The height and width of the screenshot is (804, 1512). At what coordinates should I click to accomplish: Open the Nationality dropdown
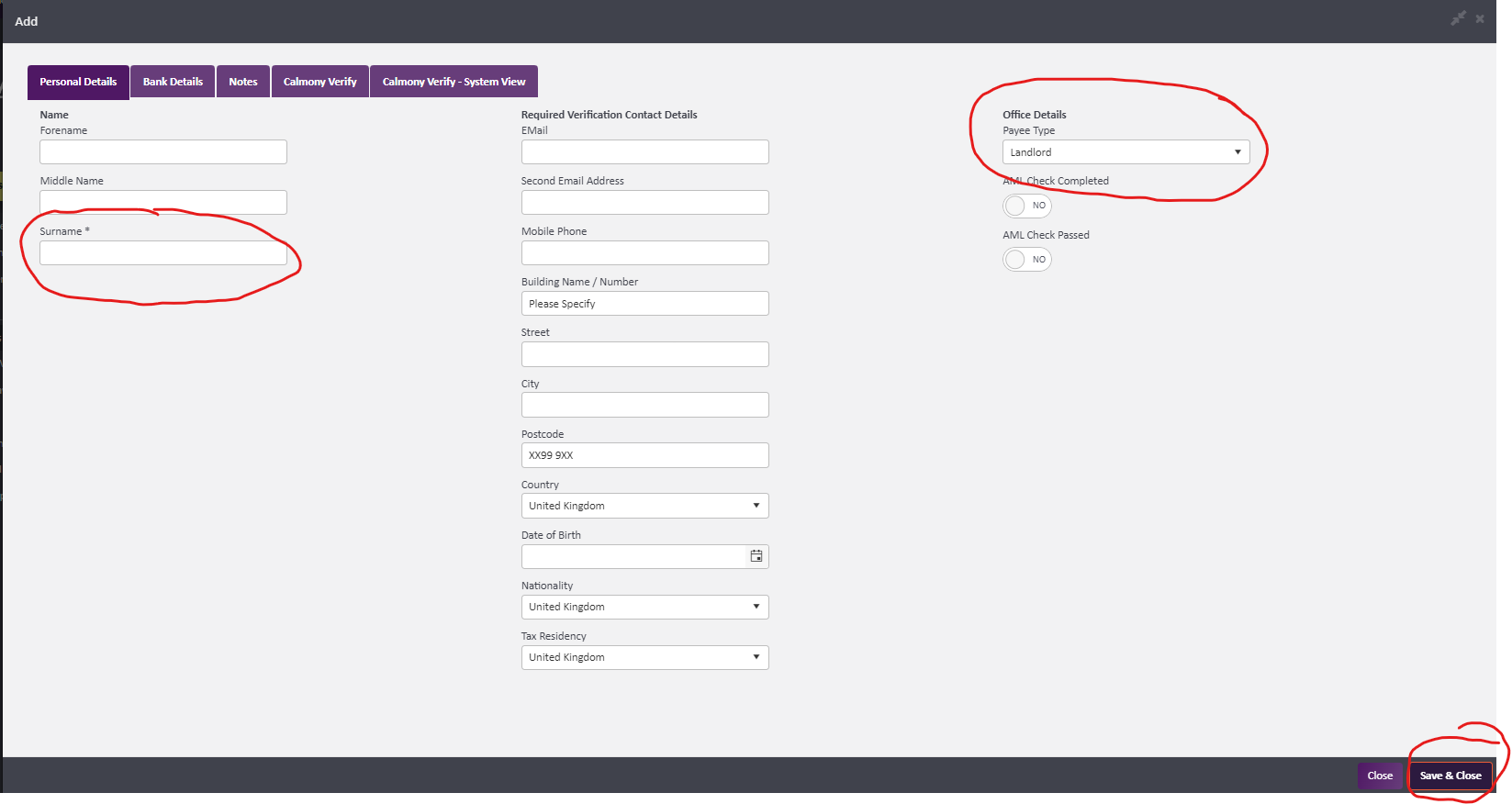pyautogui.click(x=644, y=607)
